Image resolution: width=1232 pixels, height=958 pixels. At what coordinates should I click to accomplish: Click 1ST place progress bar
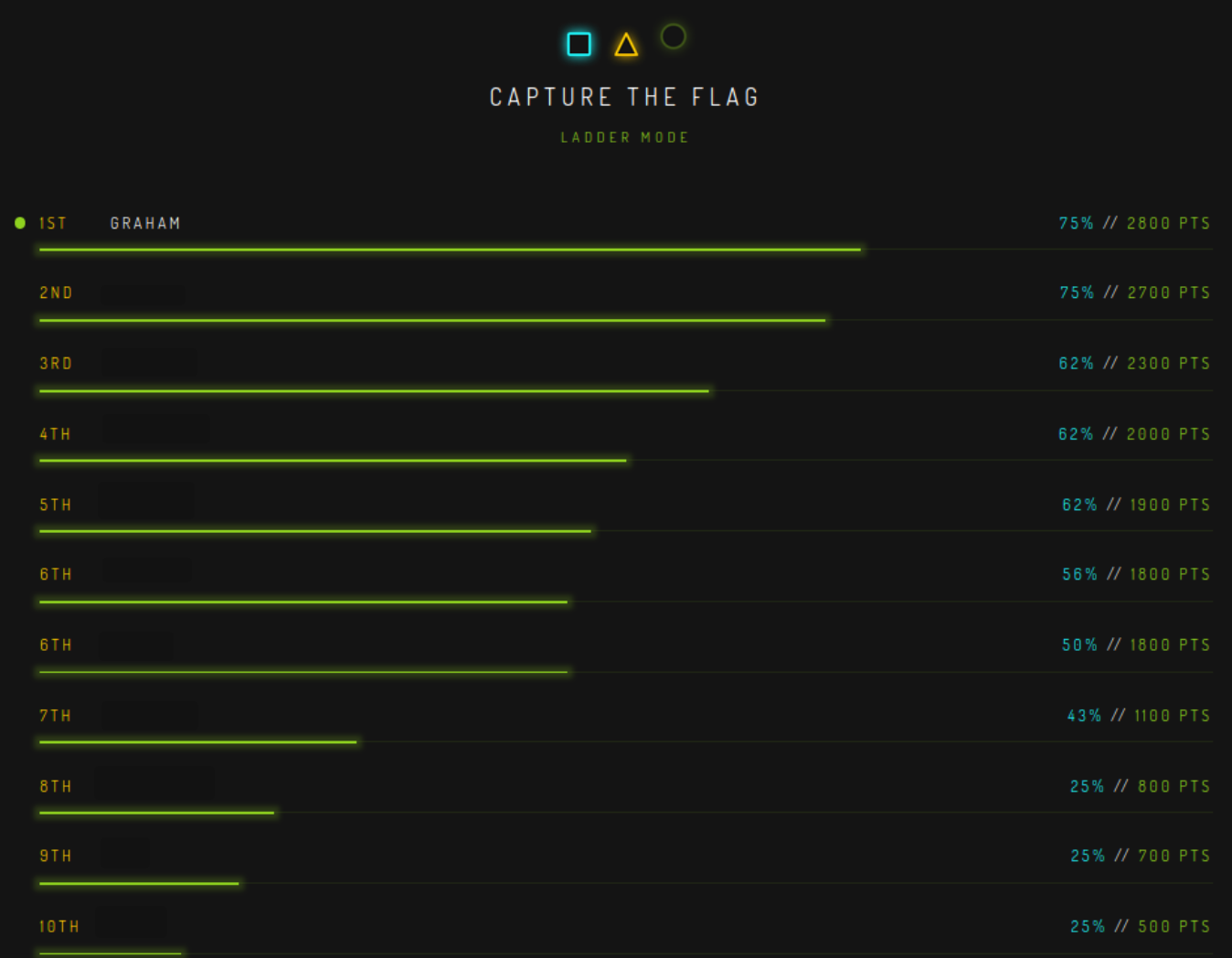(x=450, y=250)
